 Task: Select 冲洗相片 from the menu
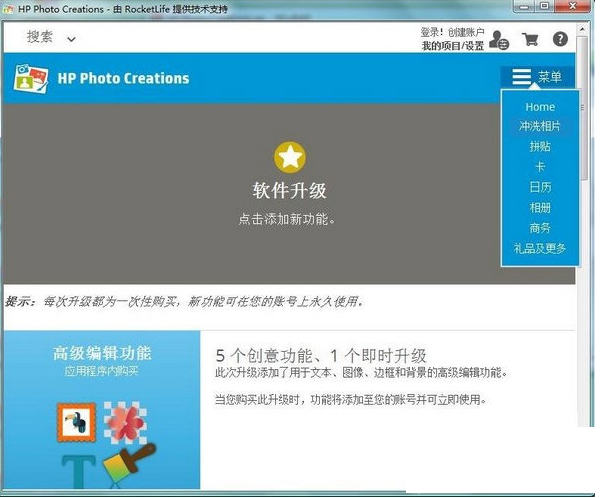pyautogui.click(x=540, y=126)
